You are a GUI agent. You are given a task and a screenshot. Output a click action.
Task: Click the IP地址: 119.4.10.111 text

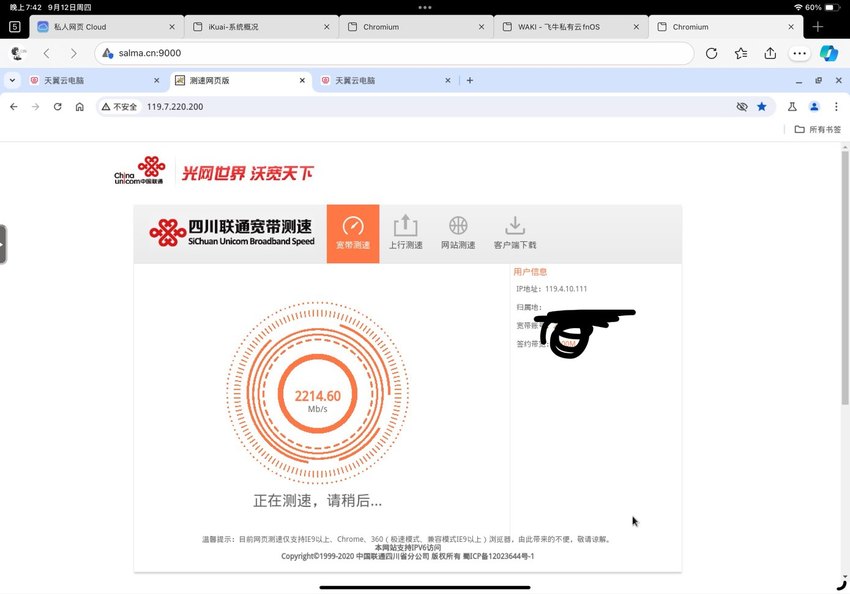pyautogui.click(x=551, y=289)
